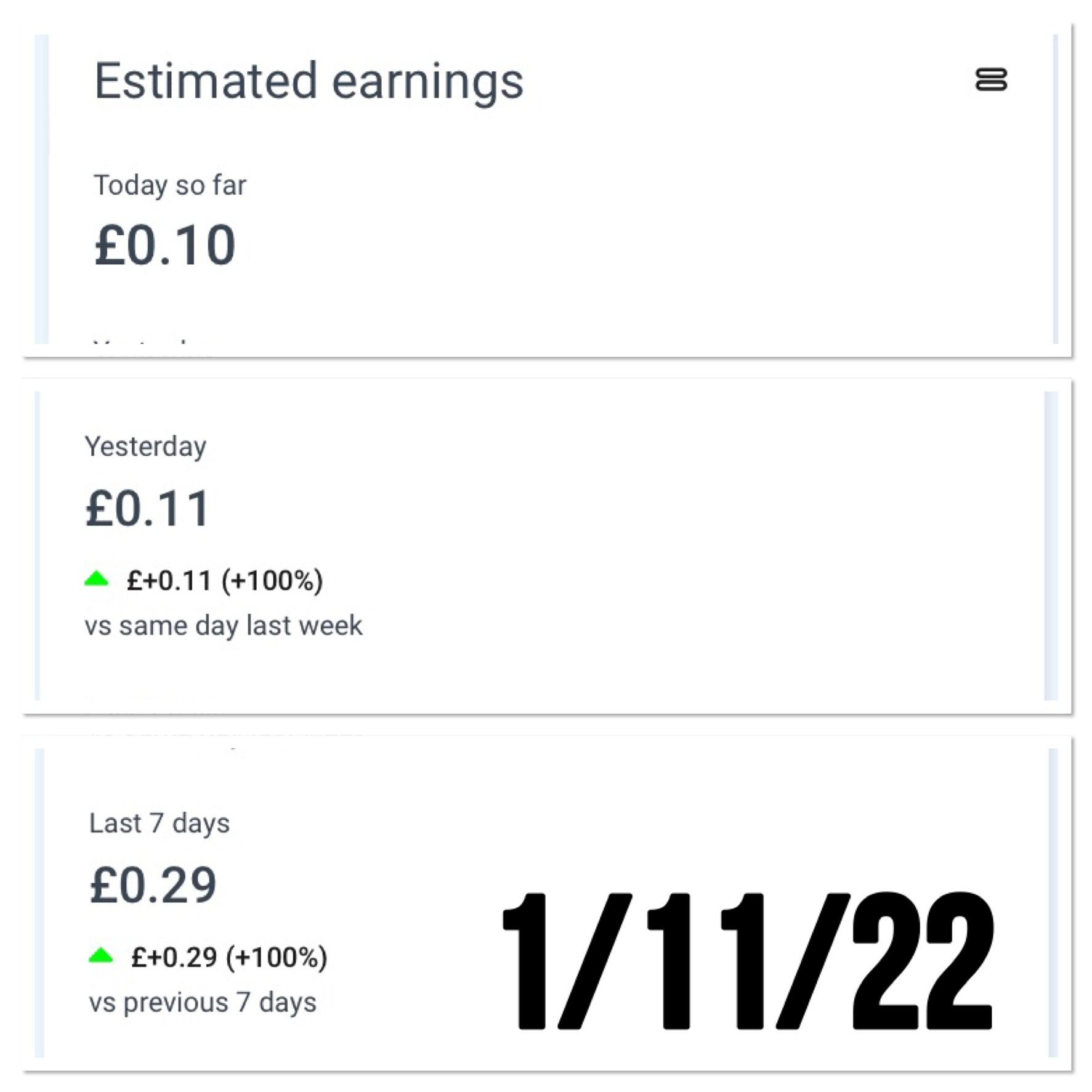The height and width of the screenshot is (1092, 1092).
Task: Select the £0.10 earnings amount
Action: 165,246
